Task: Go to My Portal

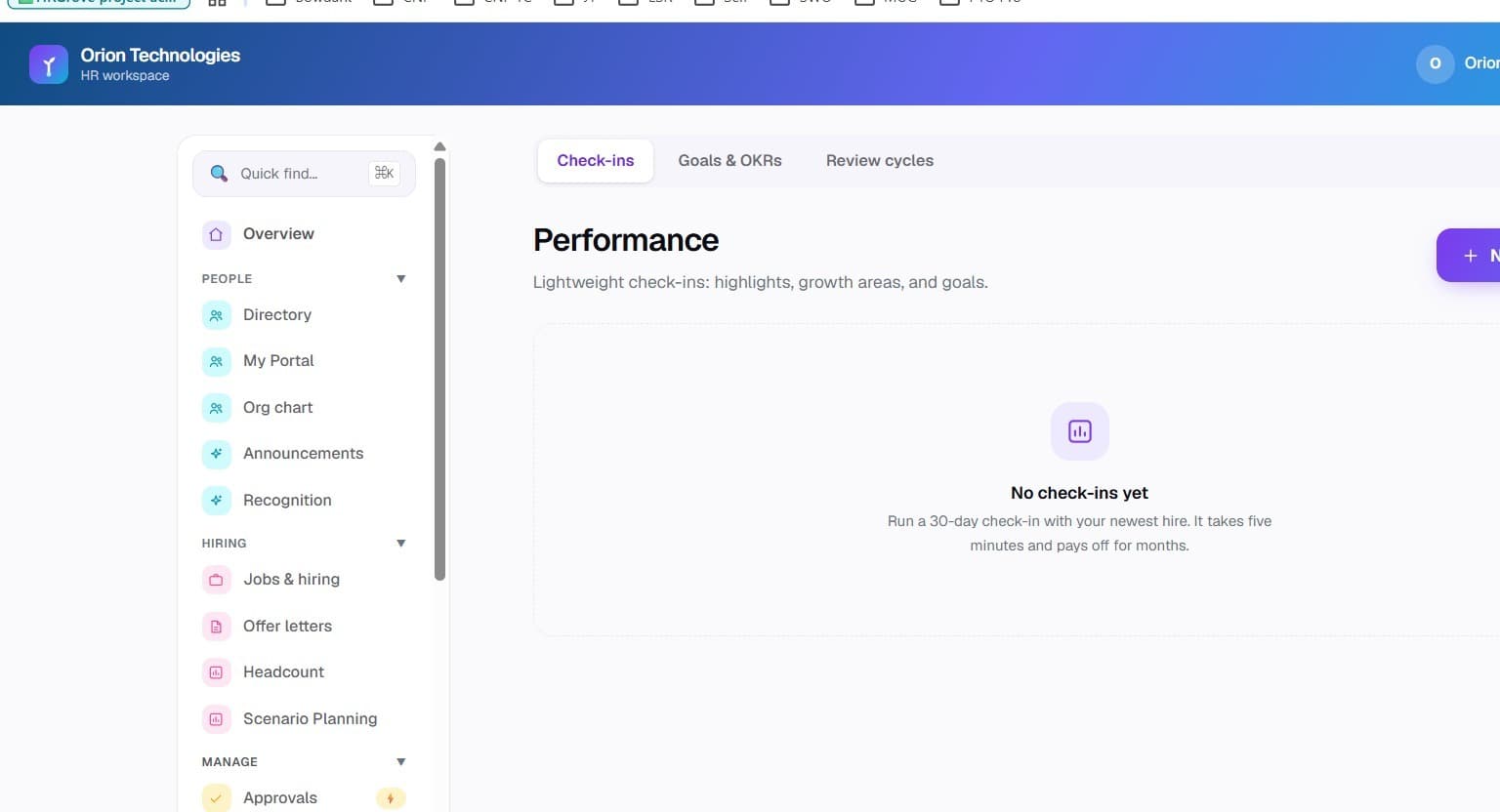Action: (305, 361)
